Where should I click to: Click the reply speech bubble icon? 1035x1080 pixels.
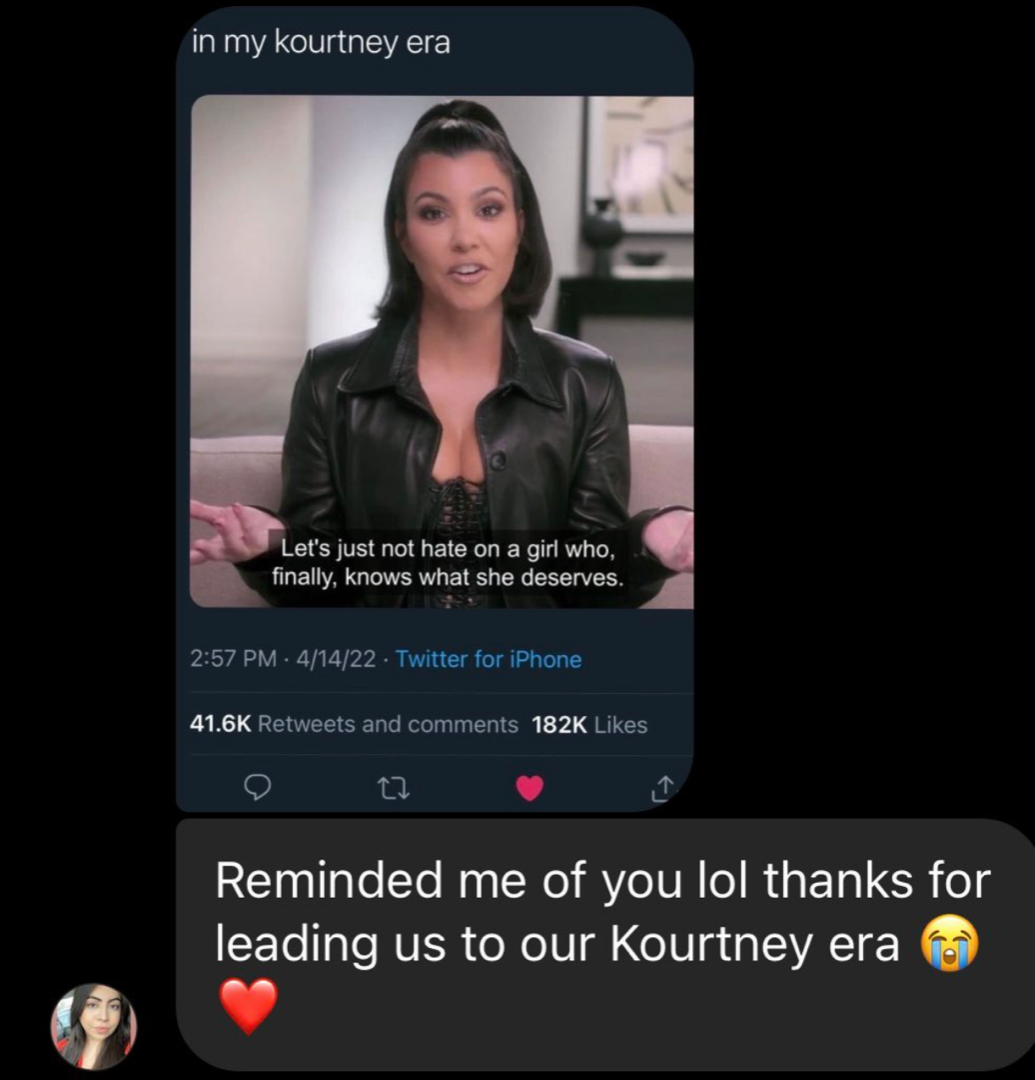click(x=258, y=787)
